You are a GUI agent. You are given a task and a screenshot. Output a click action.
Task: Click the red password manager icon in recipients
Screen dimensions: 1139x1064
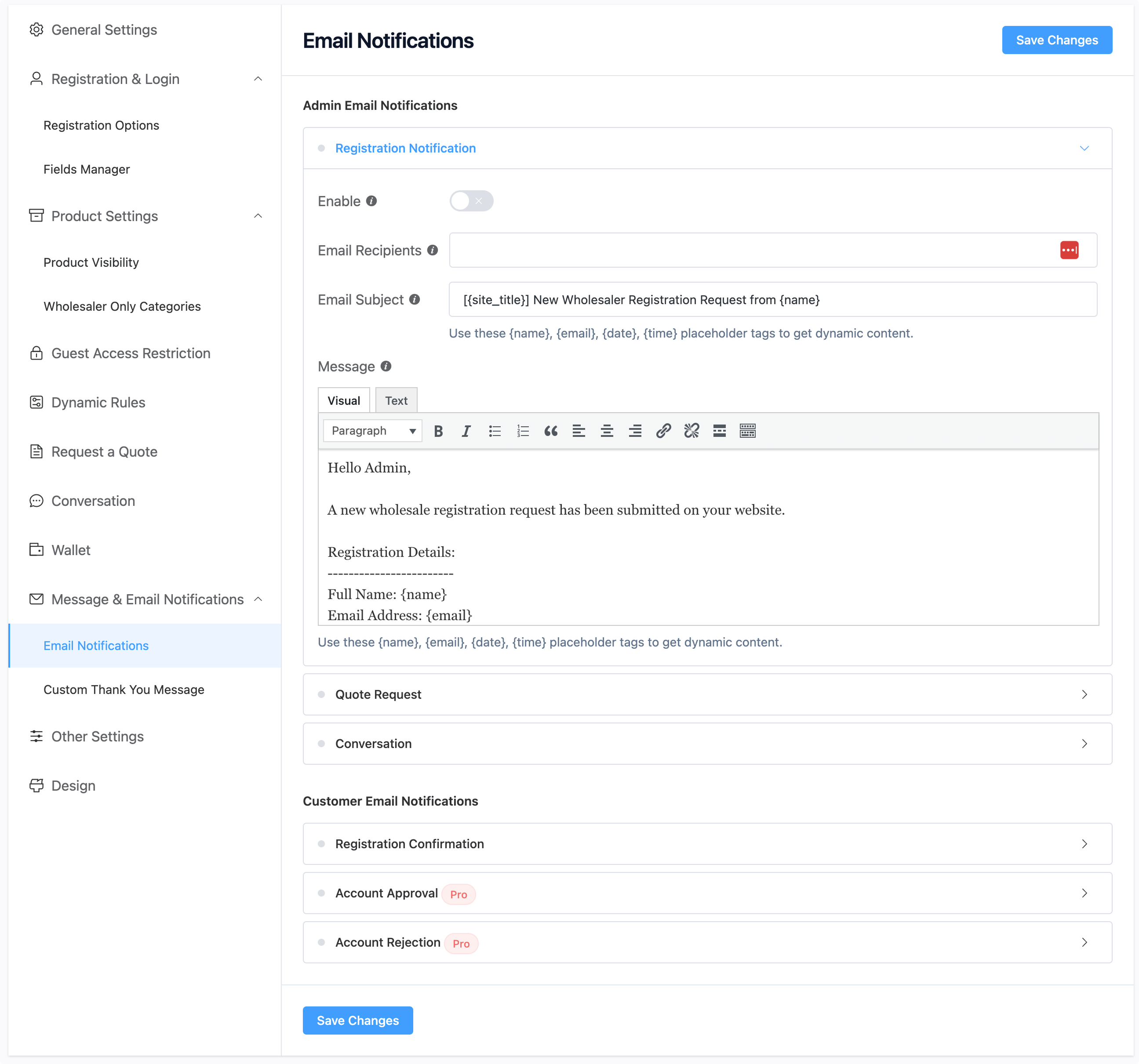point(1069,250)
